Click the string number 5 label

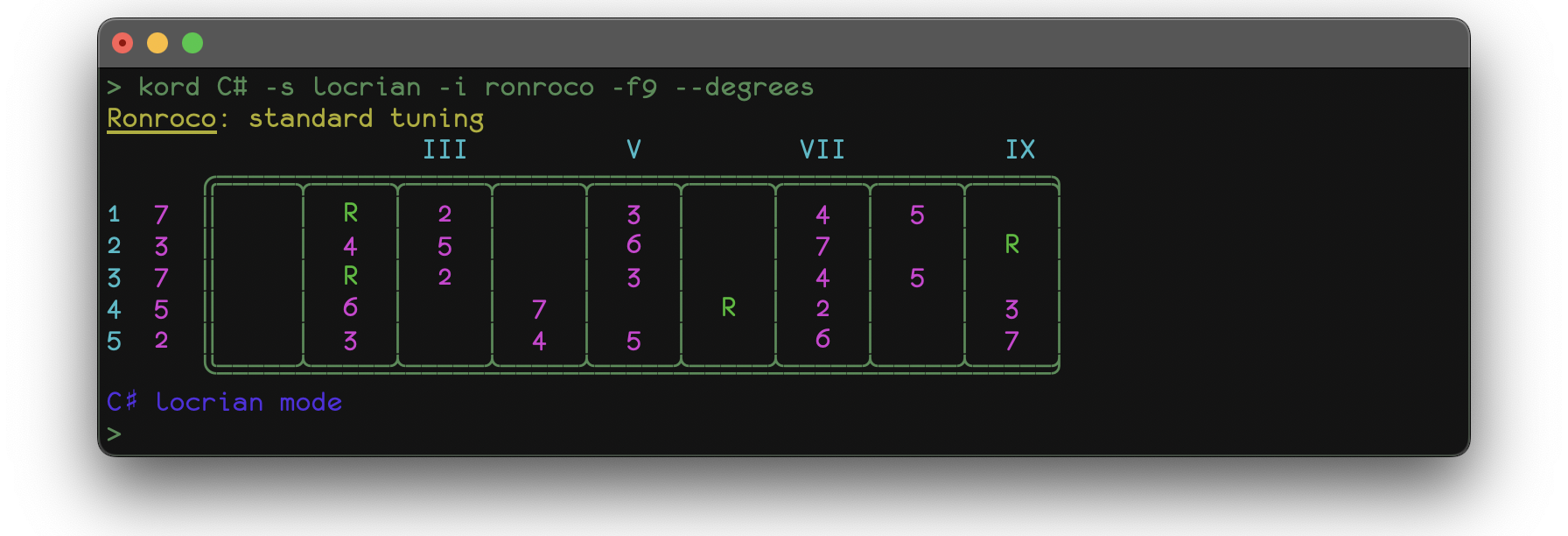click(114, 341)
